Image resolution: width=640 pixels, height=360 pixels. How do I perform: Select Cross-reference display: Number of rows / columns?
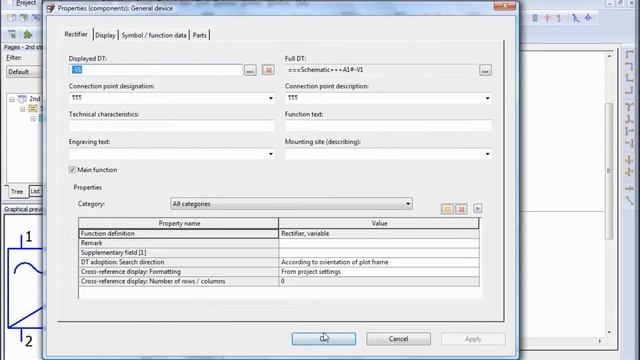click(178, 281)
